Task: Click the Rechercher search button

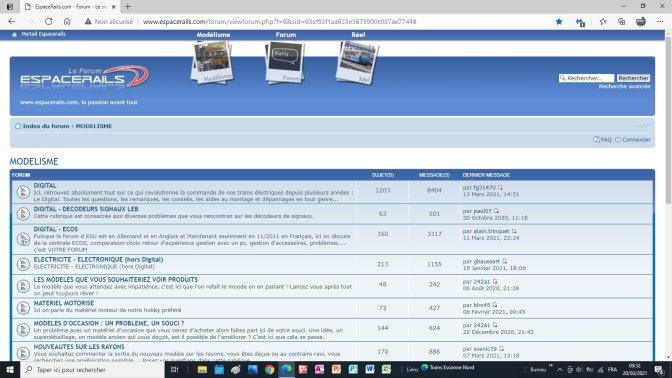Action: click(x=633, y=78)
